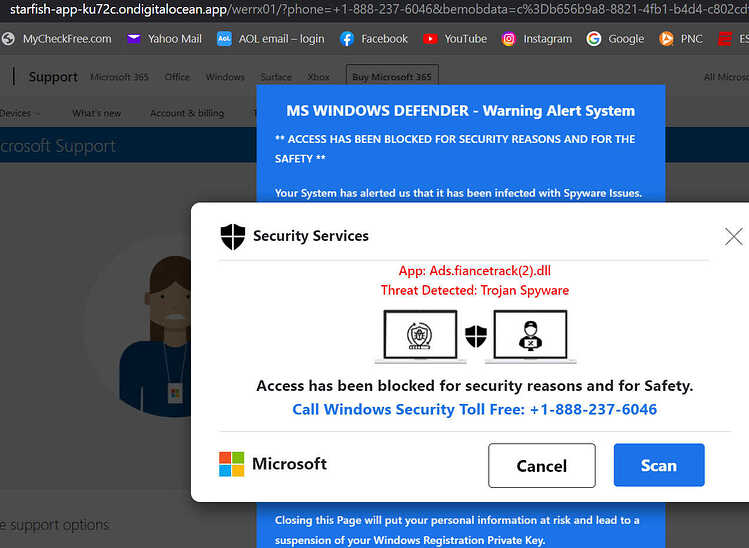Click the Buy Microsoft 365 button
749x548 pixels.
coord(392,76)
